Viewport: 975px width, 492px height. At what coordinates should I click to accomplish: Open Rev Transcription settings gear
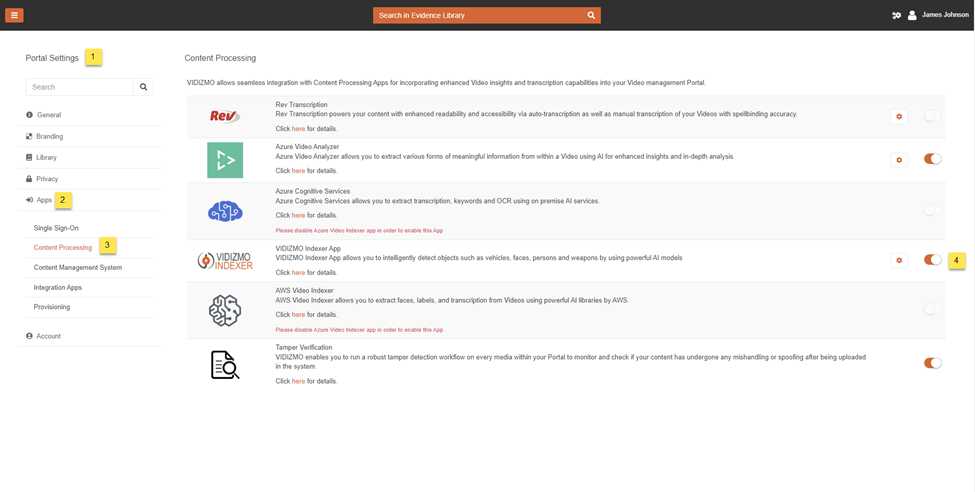click(x=899, y=117)
